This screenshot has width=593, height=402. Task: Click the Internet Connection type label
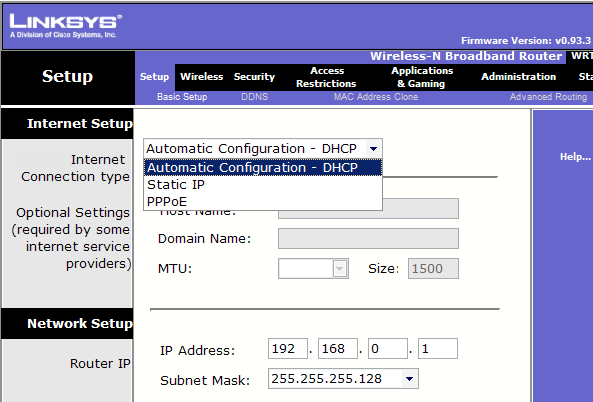75,168
